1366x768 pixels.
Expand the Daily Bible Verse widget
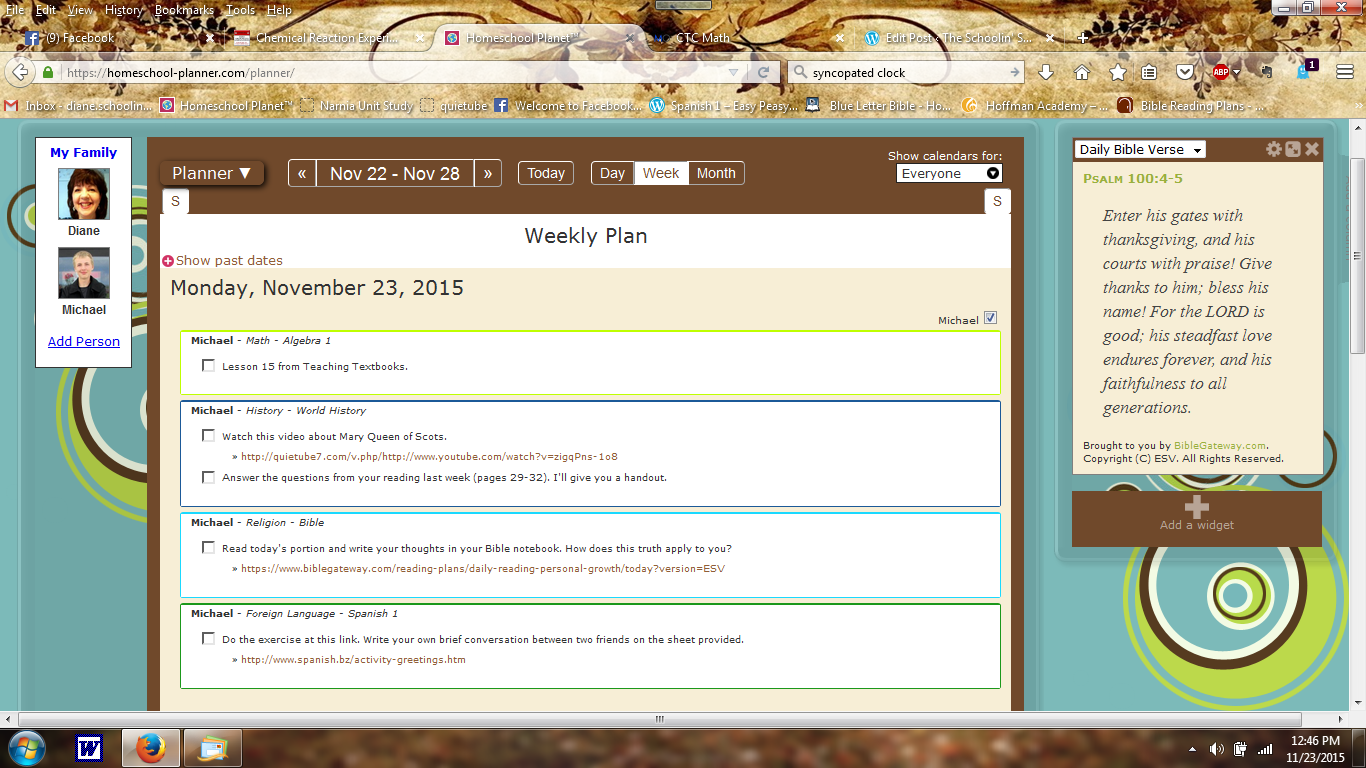point(1293,149)
